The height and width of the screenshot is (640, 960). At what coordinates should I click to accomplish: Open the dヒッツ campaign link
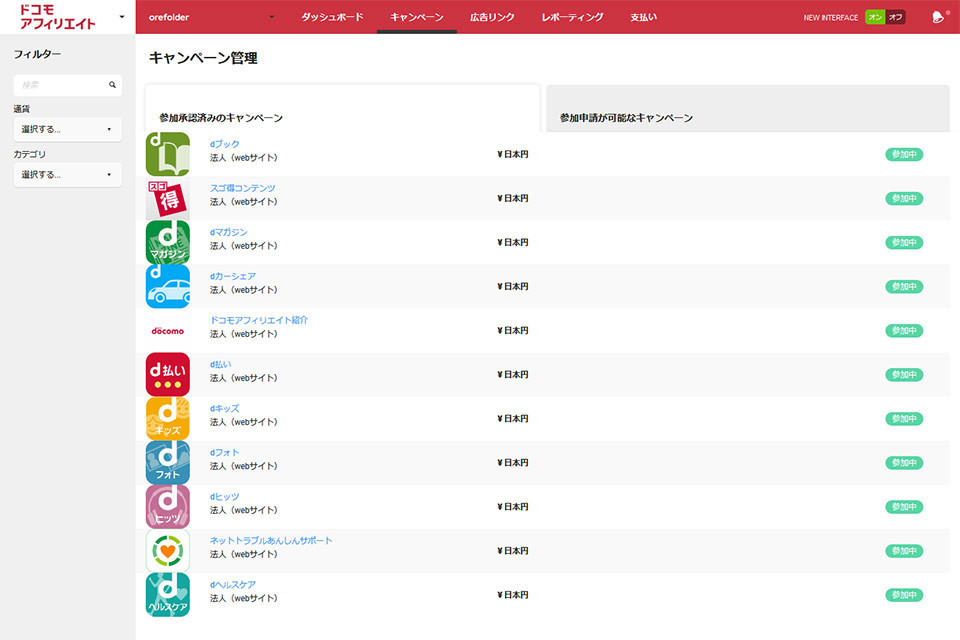(225, 497)
